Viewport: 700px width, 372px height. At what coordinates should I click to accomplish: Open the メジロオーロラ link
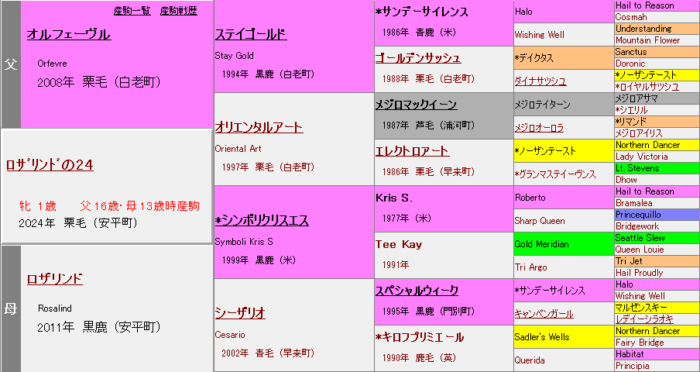539,128
